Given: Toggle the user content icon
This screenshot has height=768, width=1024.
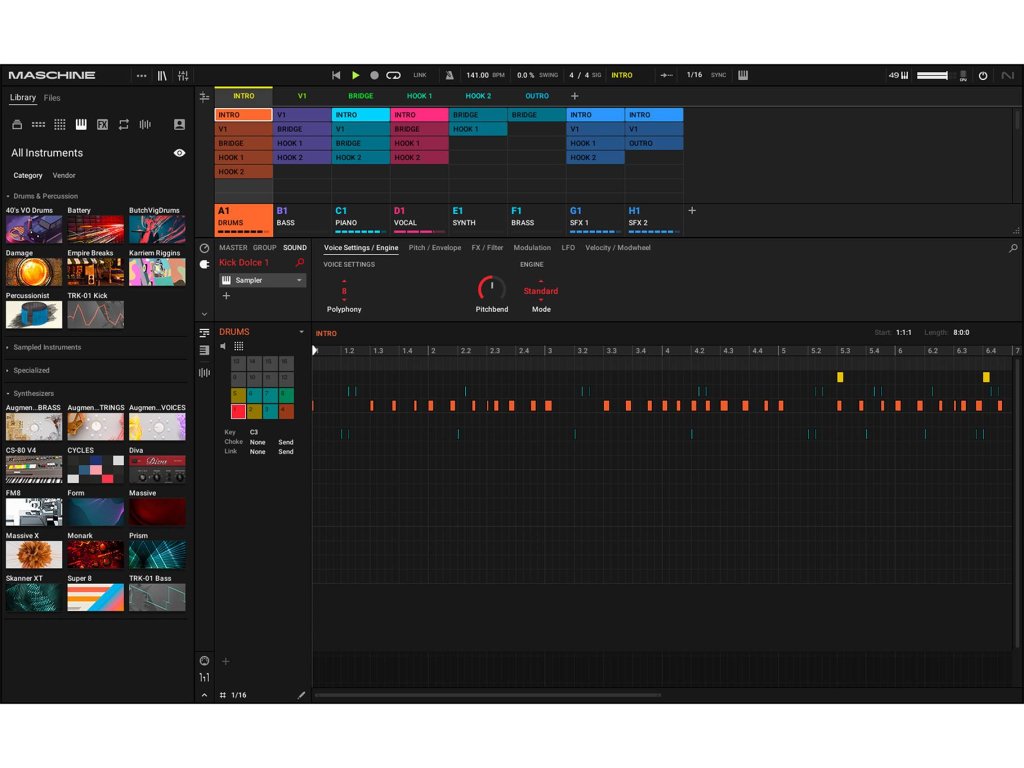Looking at the screenshot, I should point(179,124).
